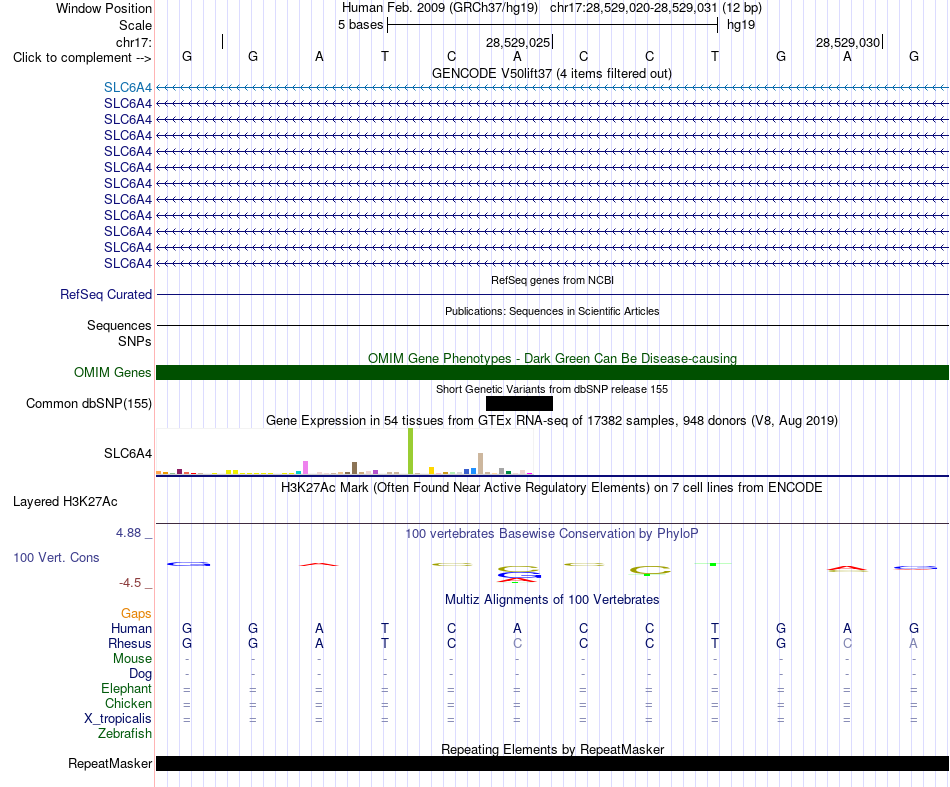Screen dimensions: 950x787
Task: Click the X_tropicalis species row label
Action: [x=118, y=719]
